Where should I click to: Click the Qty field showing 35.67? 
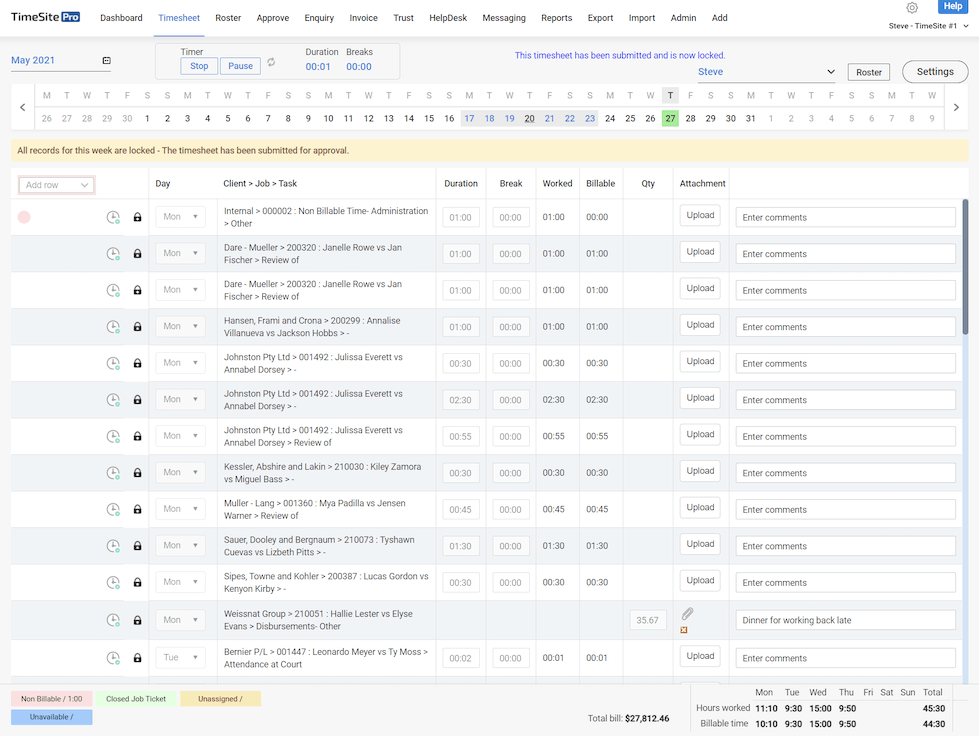click(647, 621)
